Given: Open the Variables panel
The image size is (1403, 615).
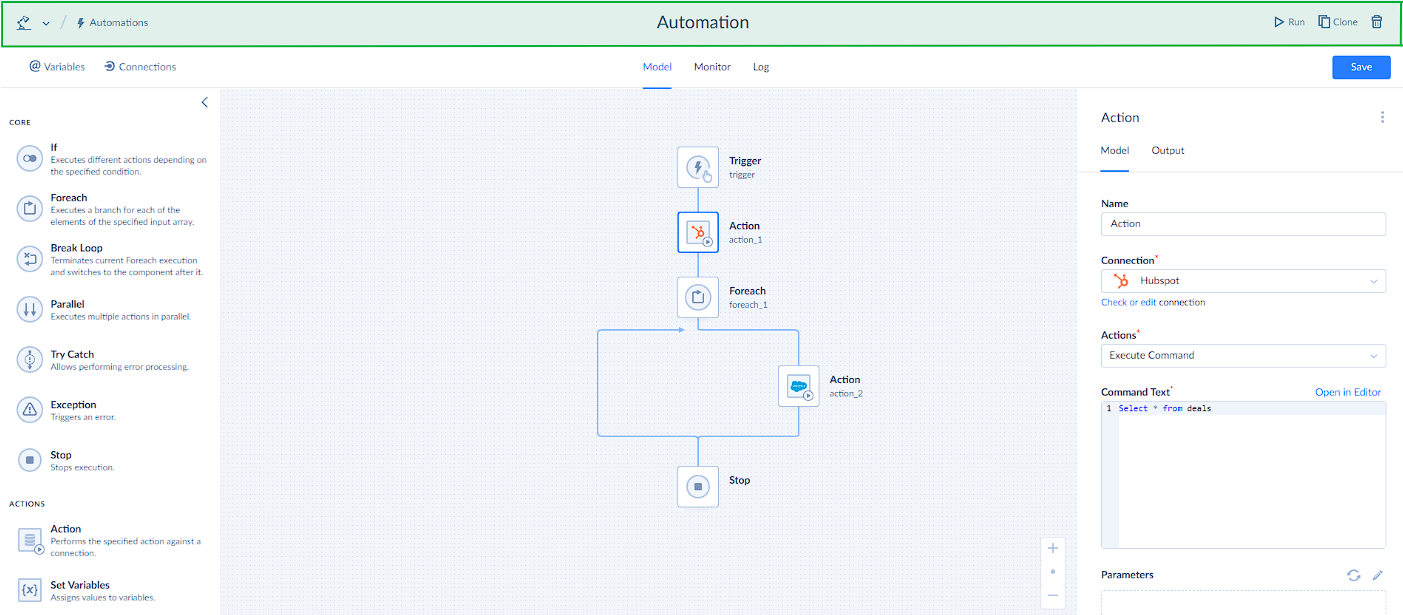Looking at the screenshot, I should [x=57, y=67].
